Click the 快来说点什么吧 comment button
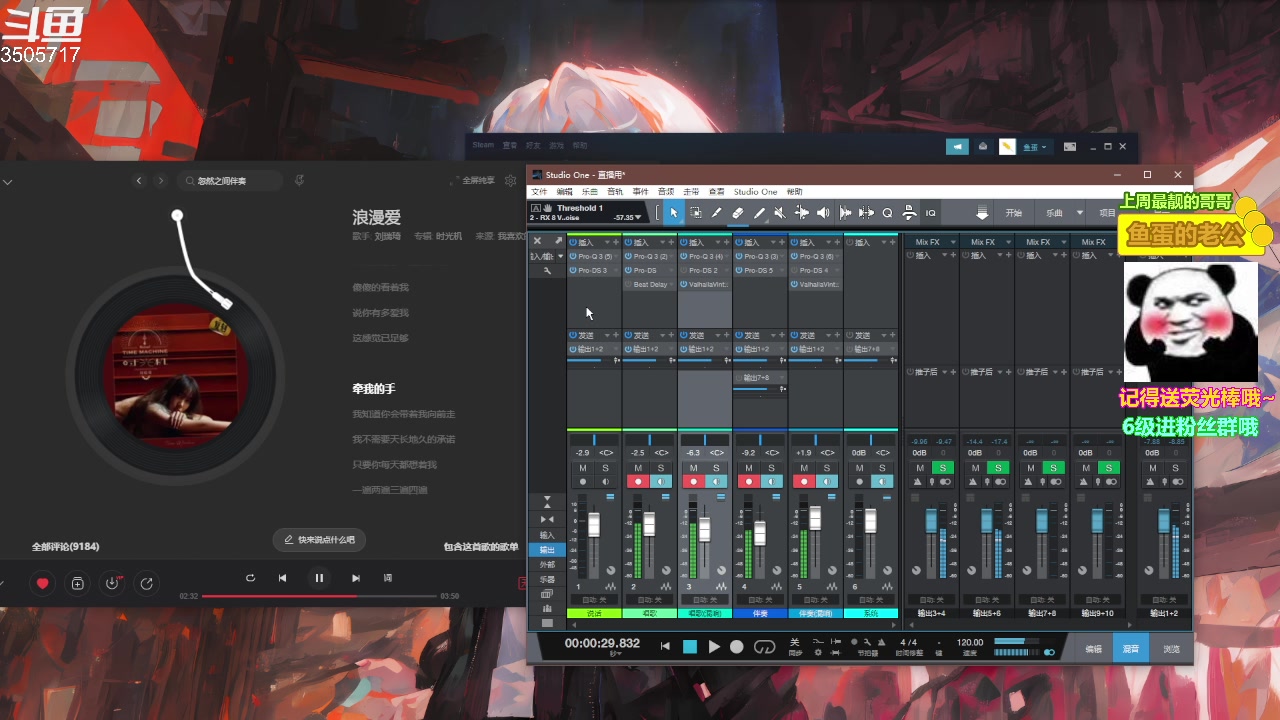The width and height of the screenshot is (1280, 720). (x=319, y=540)
